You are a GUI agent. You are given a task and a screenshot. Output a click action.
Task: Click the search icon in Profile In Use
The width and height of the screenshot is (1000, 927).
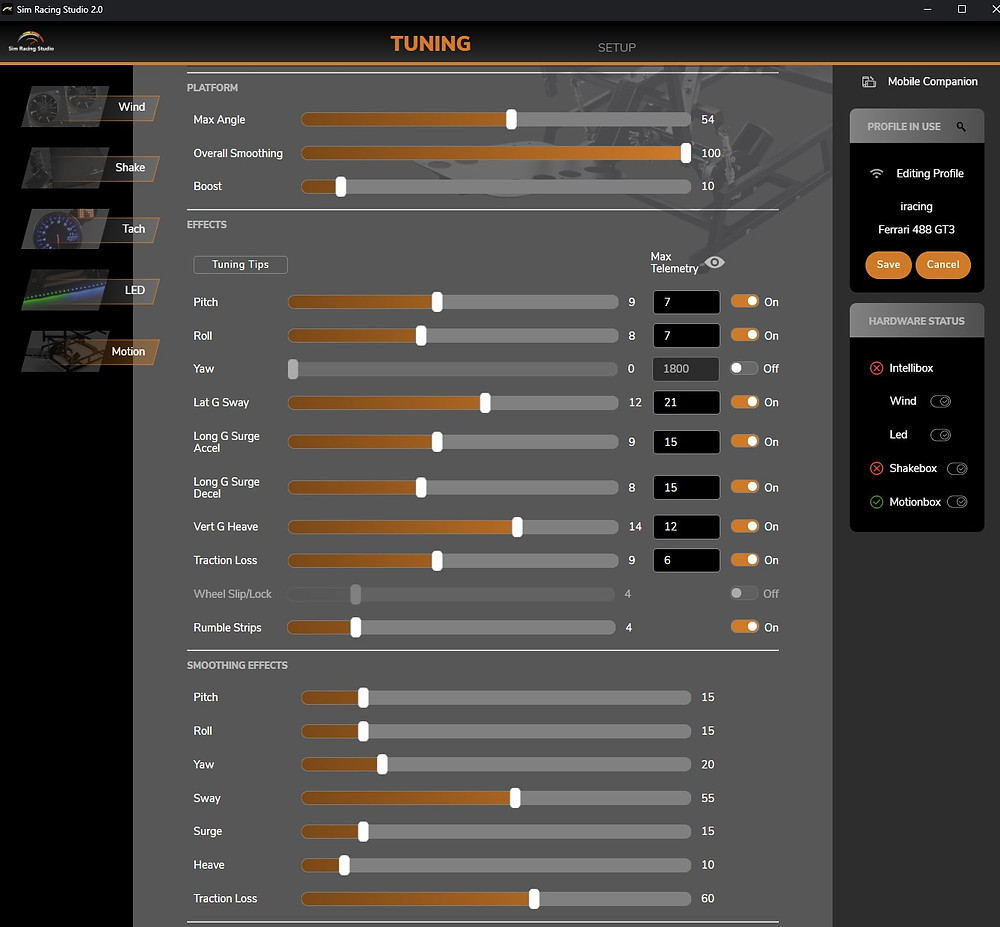[x=961, y=127]
